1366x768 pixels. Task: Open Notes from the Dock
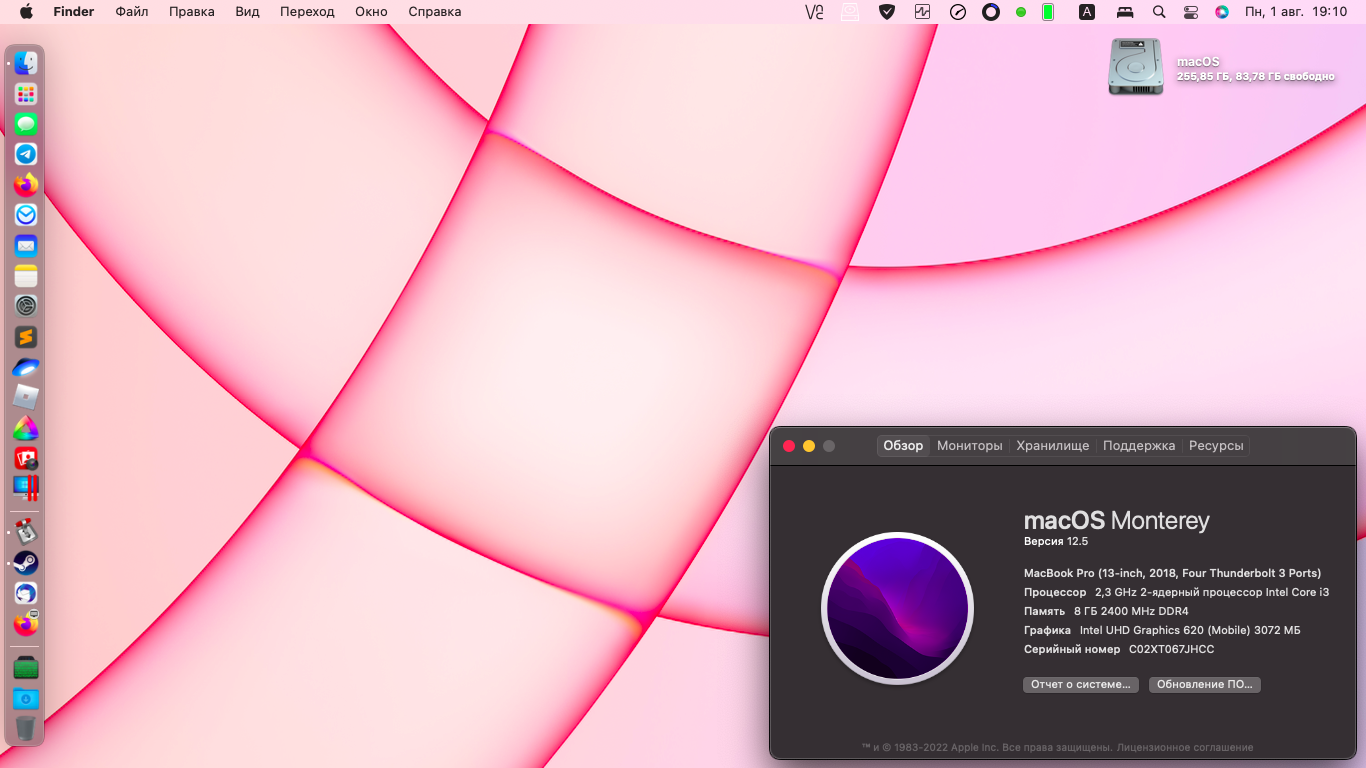[x=26, y=276]
